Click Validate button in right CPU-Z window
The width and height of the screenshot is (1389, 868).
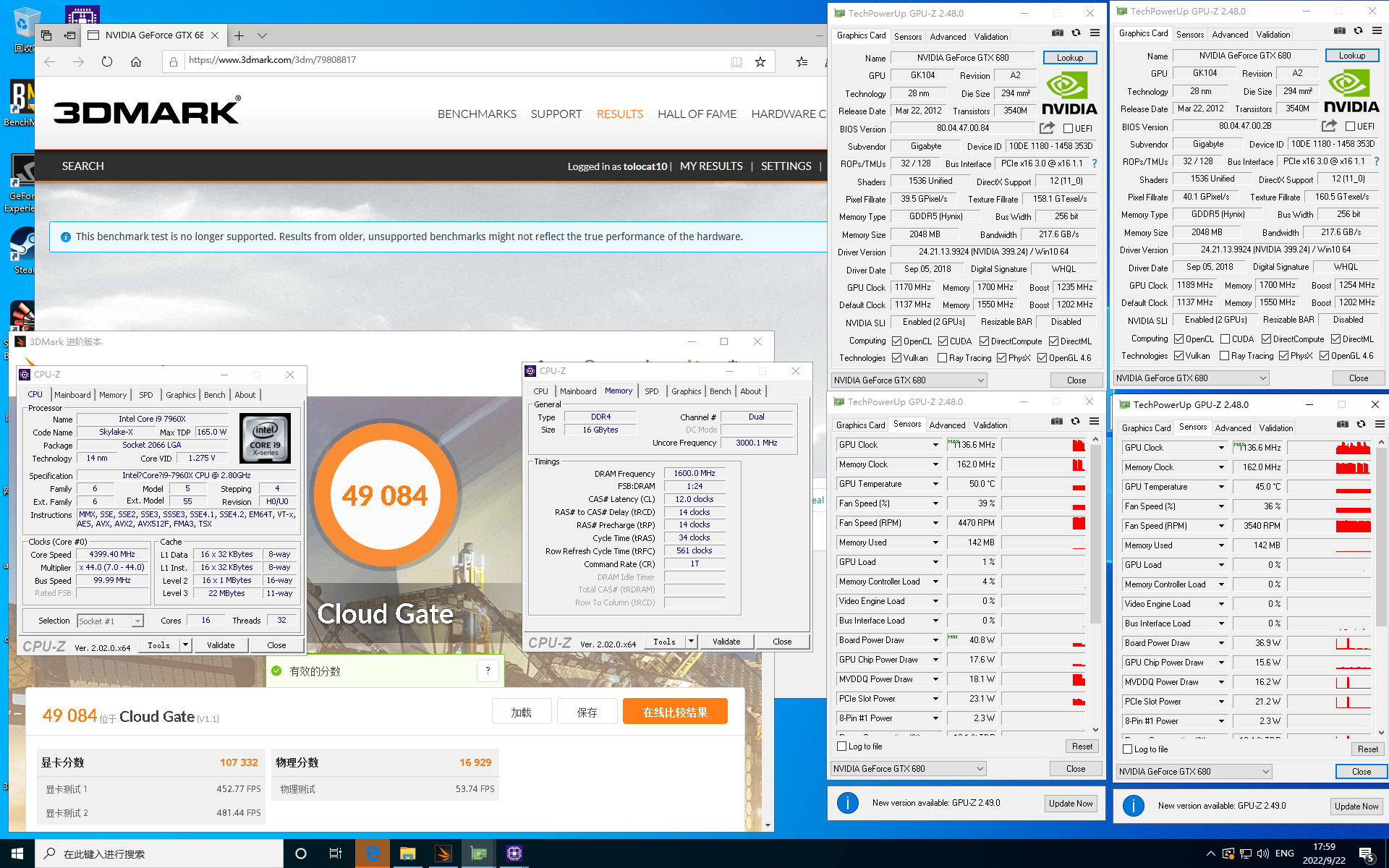(726, 642)
